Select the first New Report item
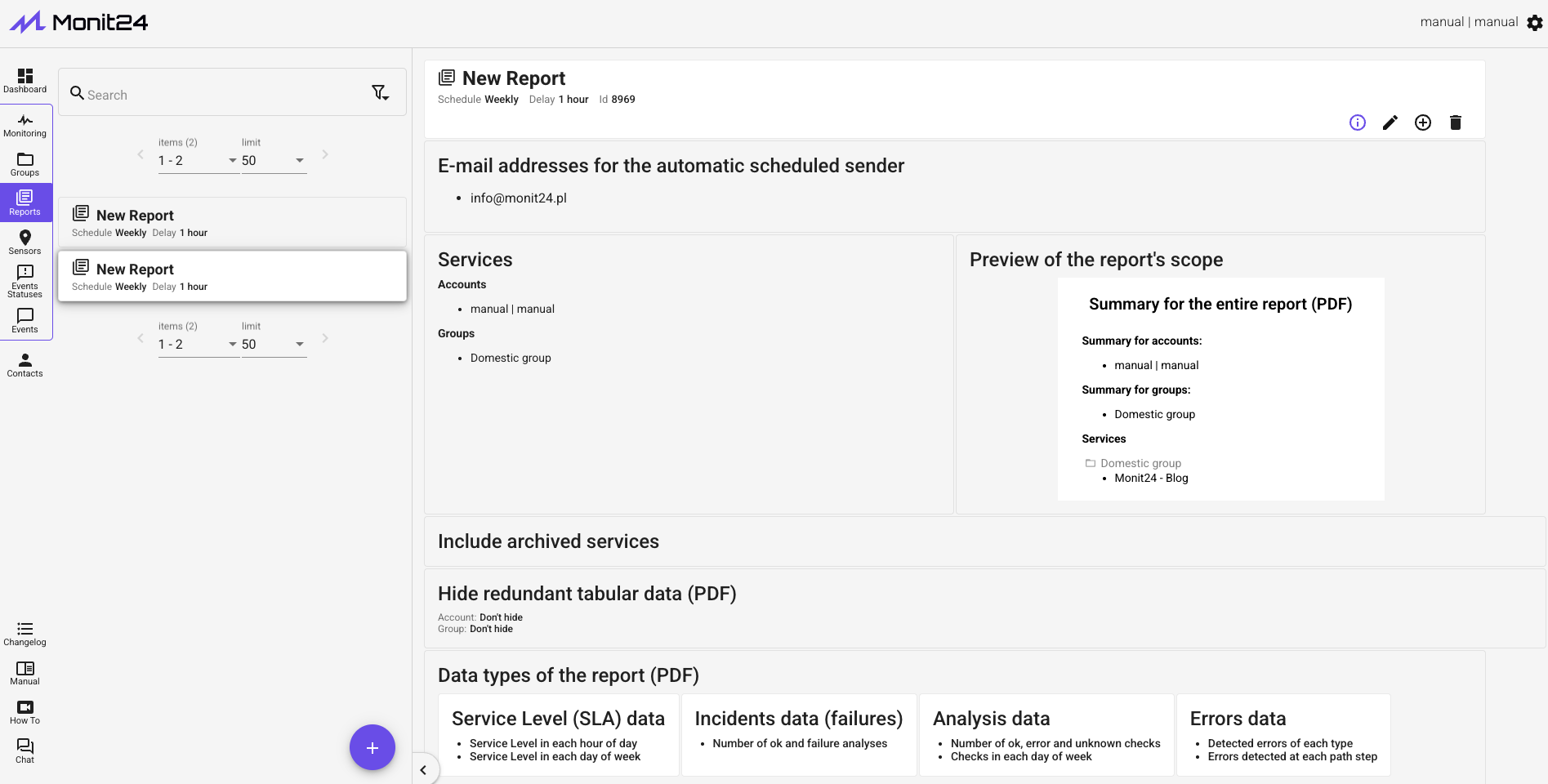 click(232, 222)
